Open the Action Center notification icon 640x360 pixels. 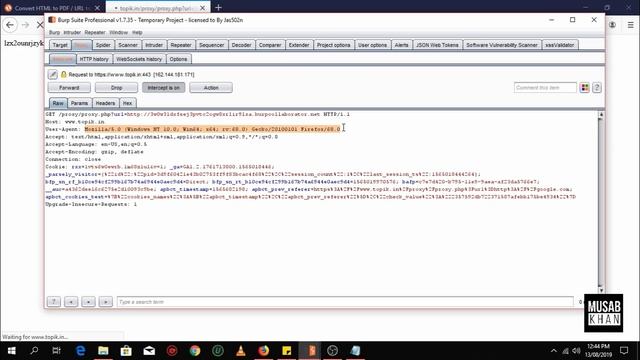pyautogui.click(x=624, y=351)
